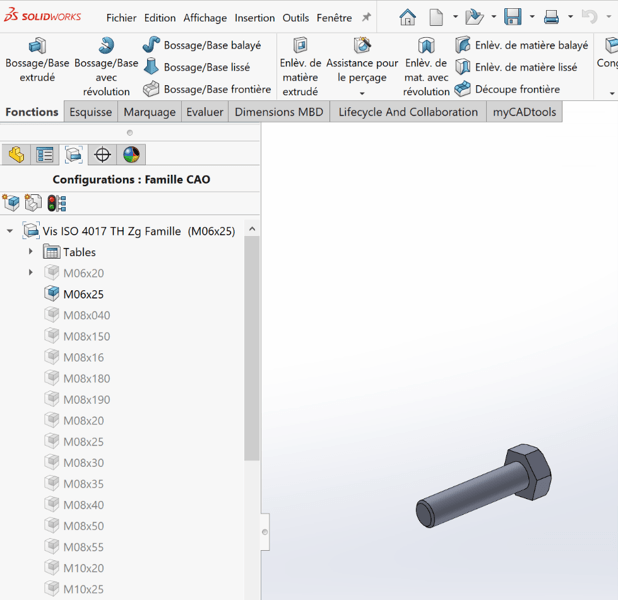Open the Fenêtre menu
This screenshot has height=600, width=618.
pos(334,18)
